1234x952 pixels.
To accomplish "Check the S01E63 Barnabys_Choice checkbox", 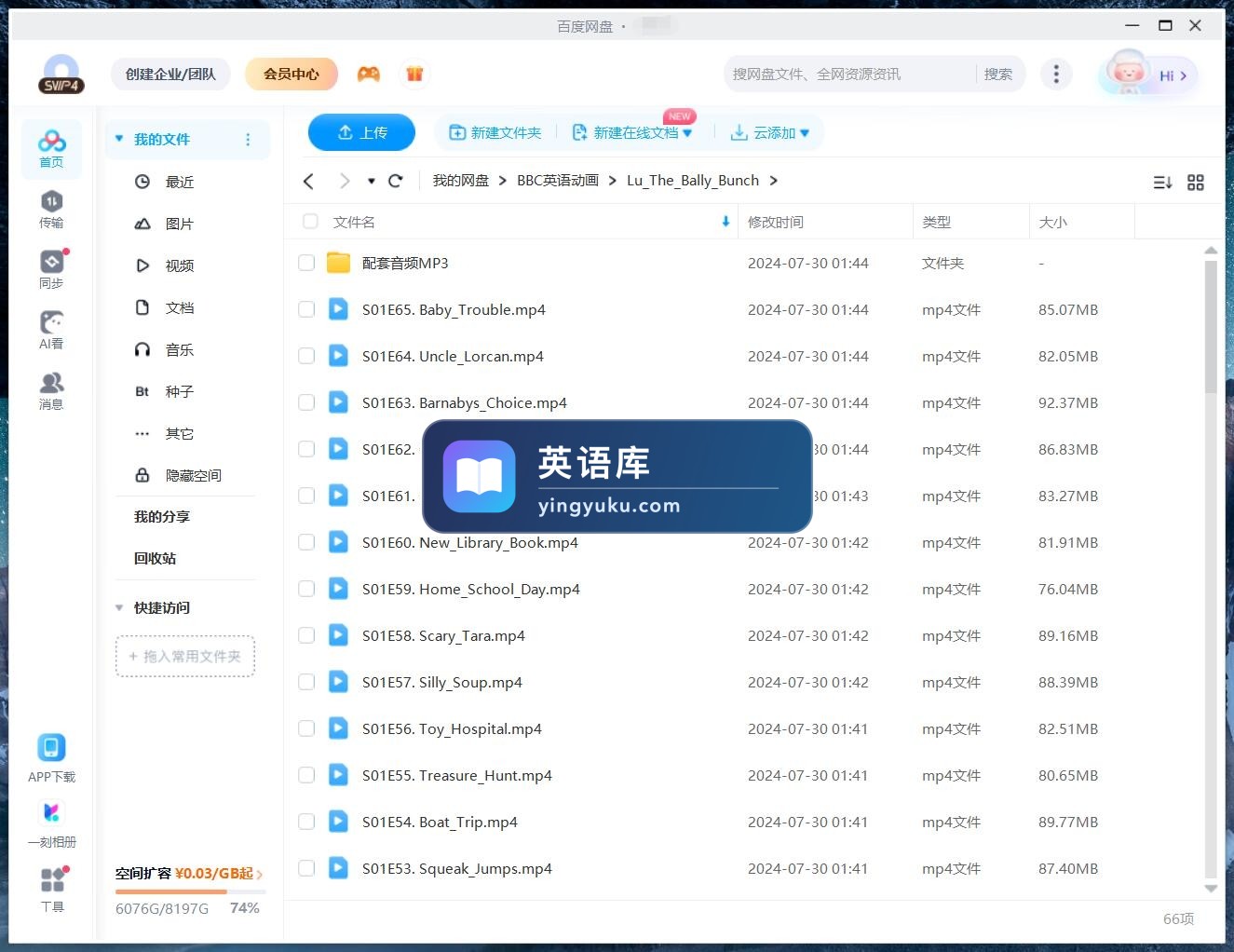I will click(306, 402).
